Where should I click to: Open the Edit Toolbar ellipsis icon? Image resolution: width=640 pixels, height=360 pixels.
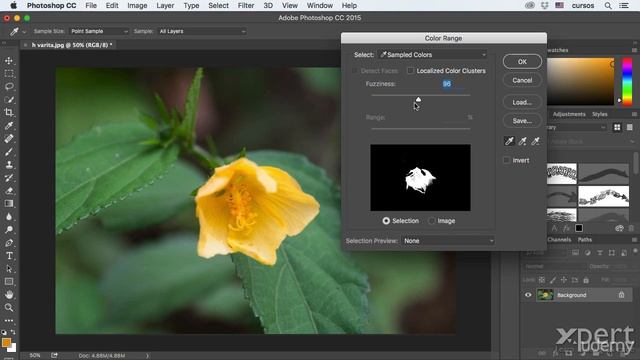tap(9, 320)
